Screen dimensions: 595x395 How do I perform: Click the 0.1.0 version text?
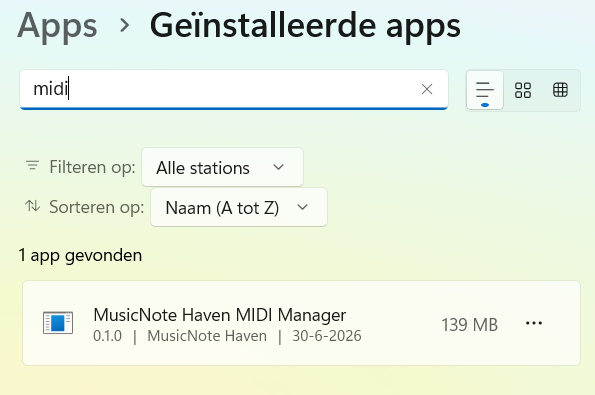click(x=107, y=336)
